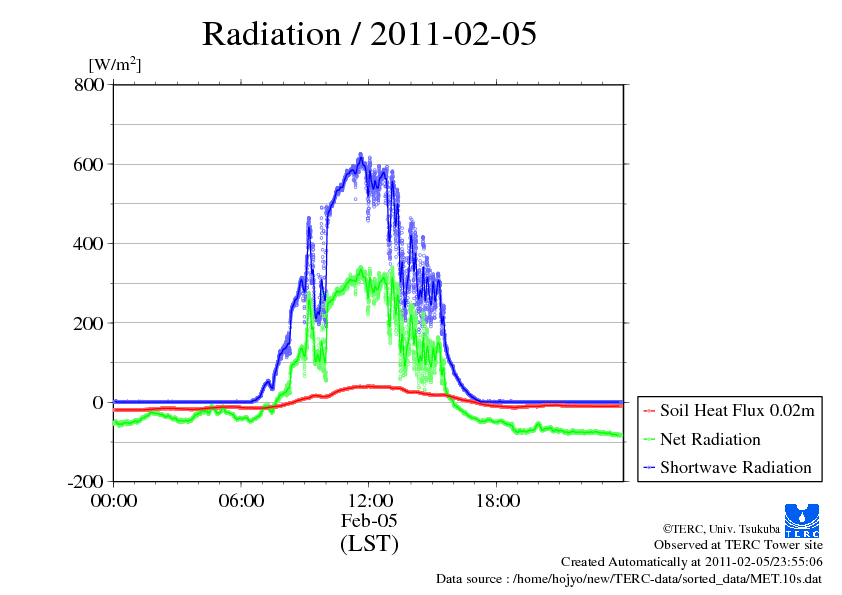
Task: Click the TERC logo icon
Action: tap(802, 521)
